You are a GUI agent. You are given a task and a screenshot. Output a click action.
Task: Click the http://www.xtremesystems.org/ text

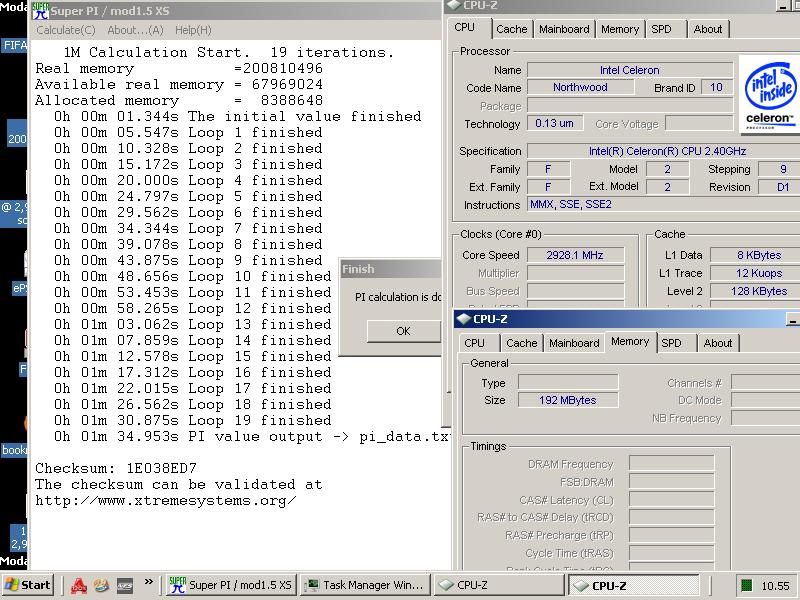click(166, 501)
